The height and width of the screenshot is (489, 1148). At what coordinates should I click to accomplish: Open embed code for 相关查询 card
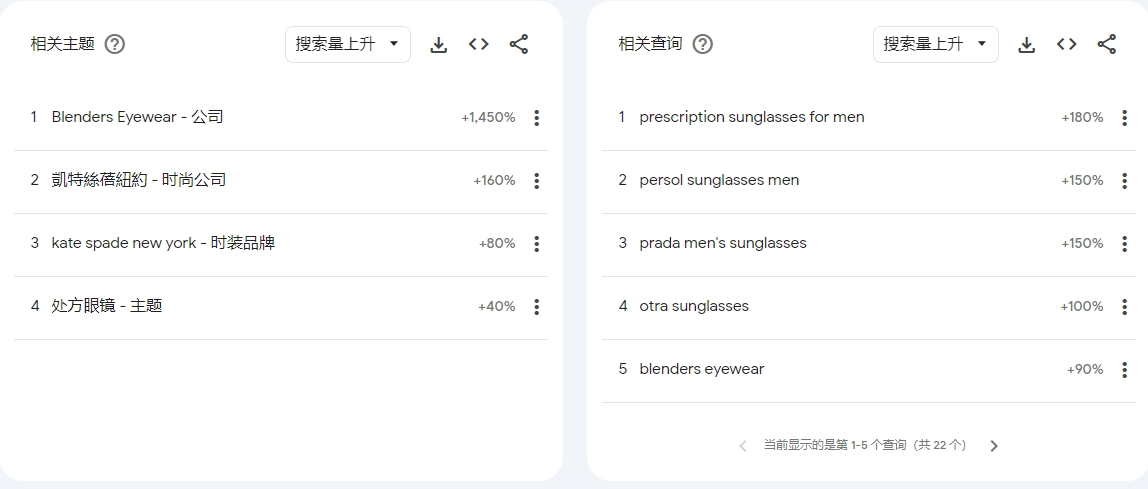pyautogui.click(x=1067, y=45)
